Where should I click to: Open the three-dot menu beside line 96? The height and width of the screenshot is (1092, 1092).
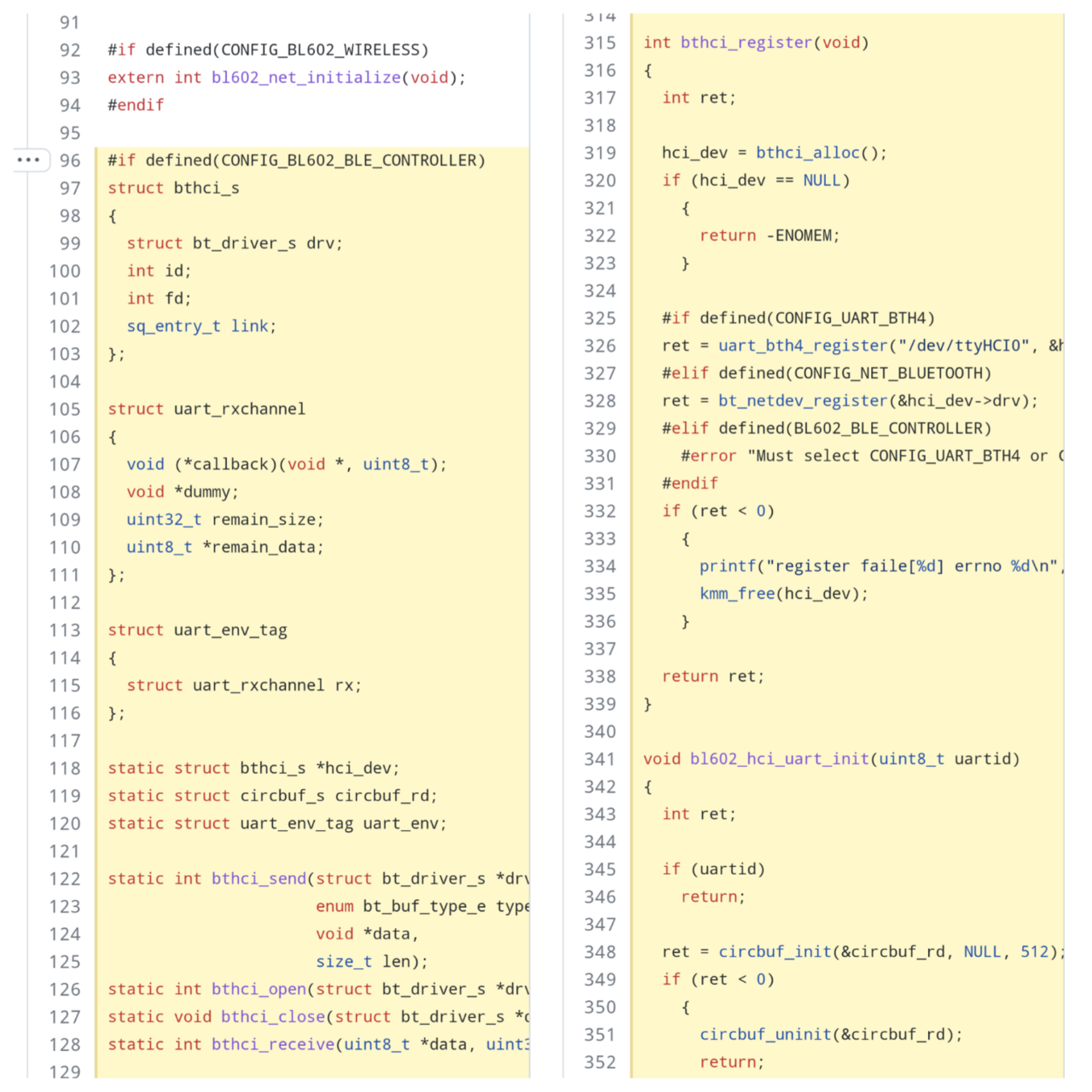point(28,160)
